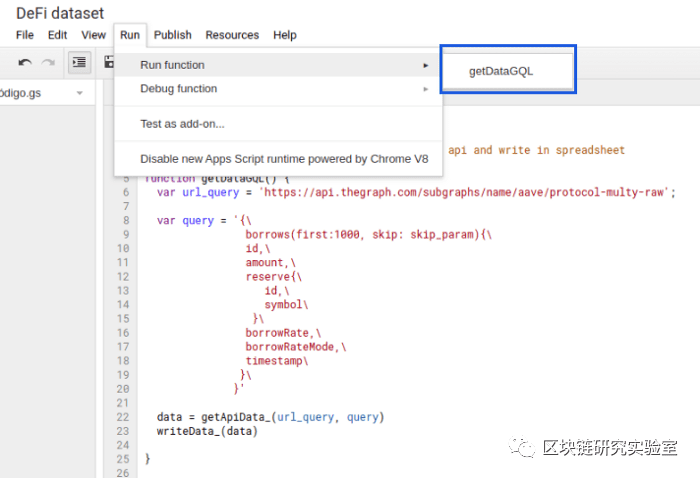
Task: Click line number 22 in gutter
Action: (x=123, y=417)
